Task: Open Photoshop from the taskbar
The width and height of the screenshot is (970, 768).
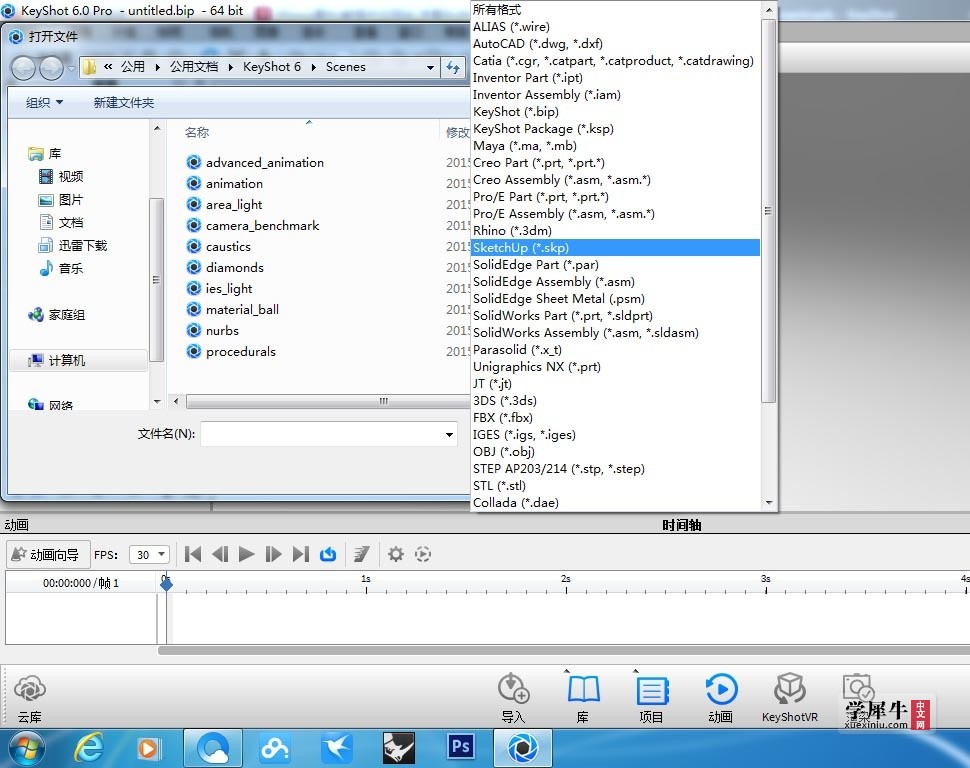Action: [461, 747]
